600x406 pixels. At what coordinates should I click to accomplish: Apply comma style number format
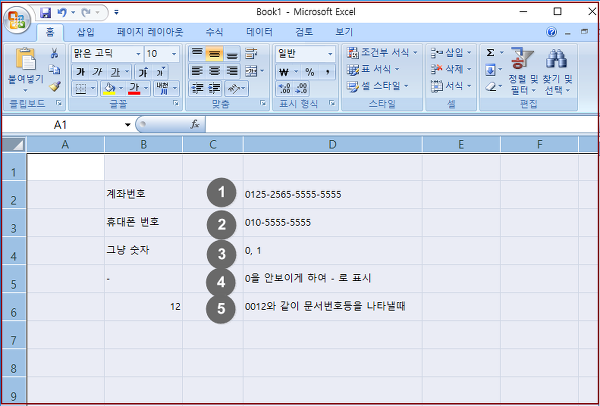328,72
